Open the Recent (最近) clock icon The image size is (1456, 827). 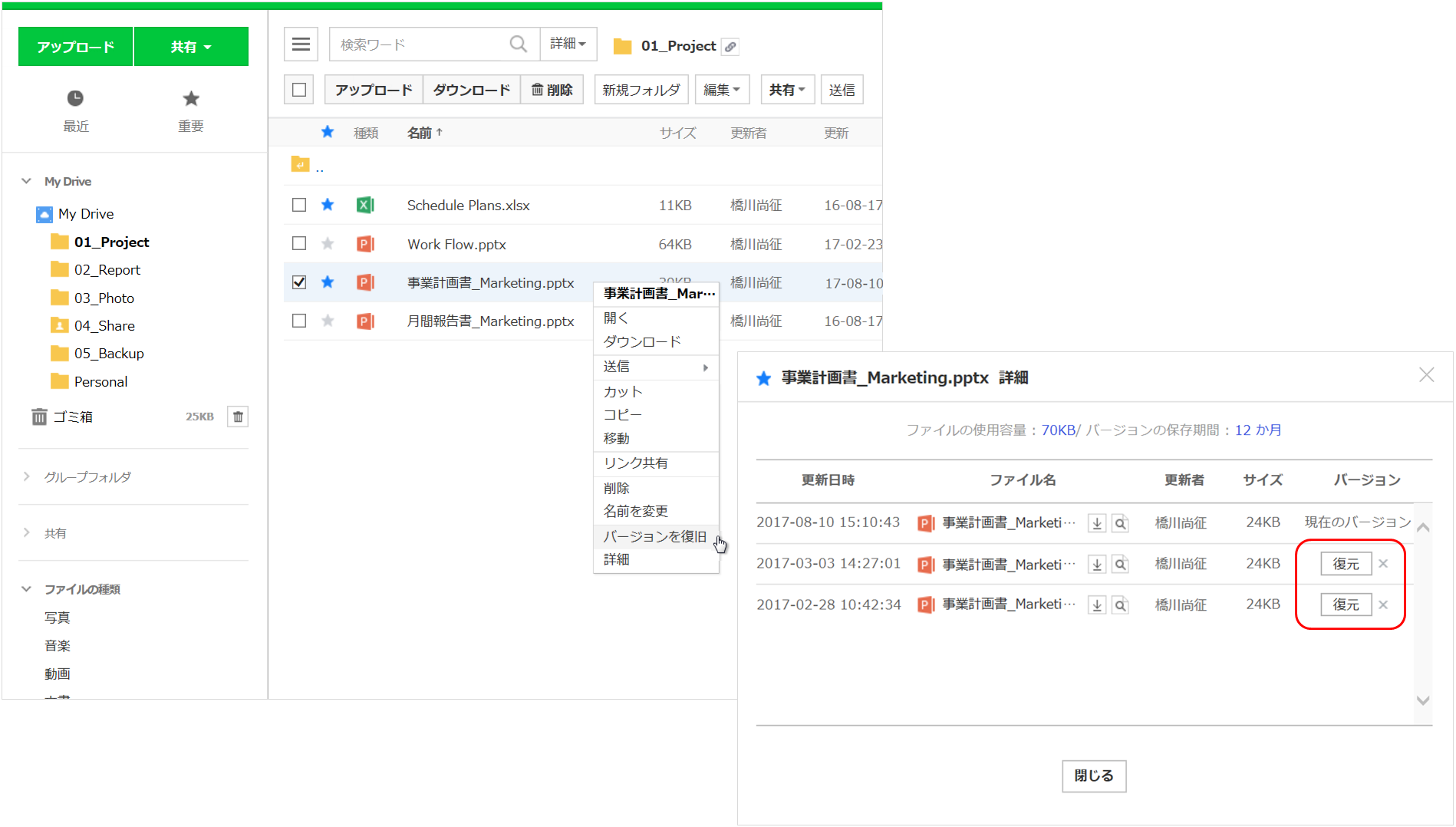pyautogui.click(x=75, y=98)
